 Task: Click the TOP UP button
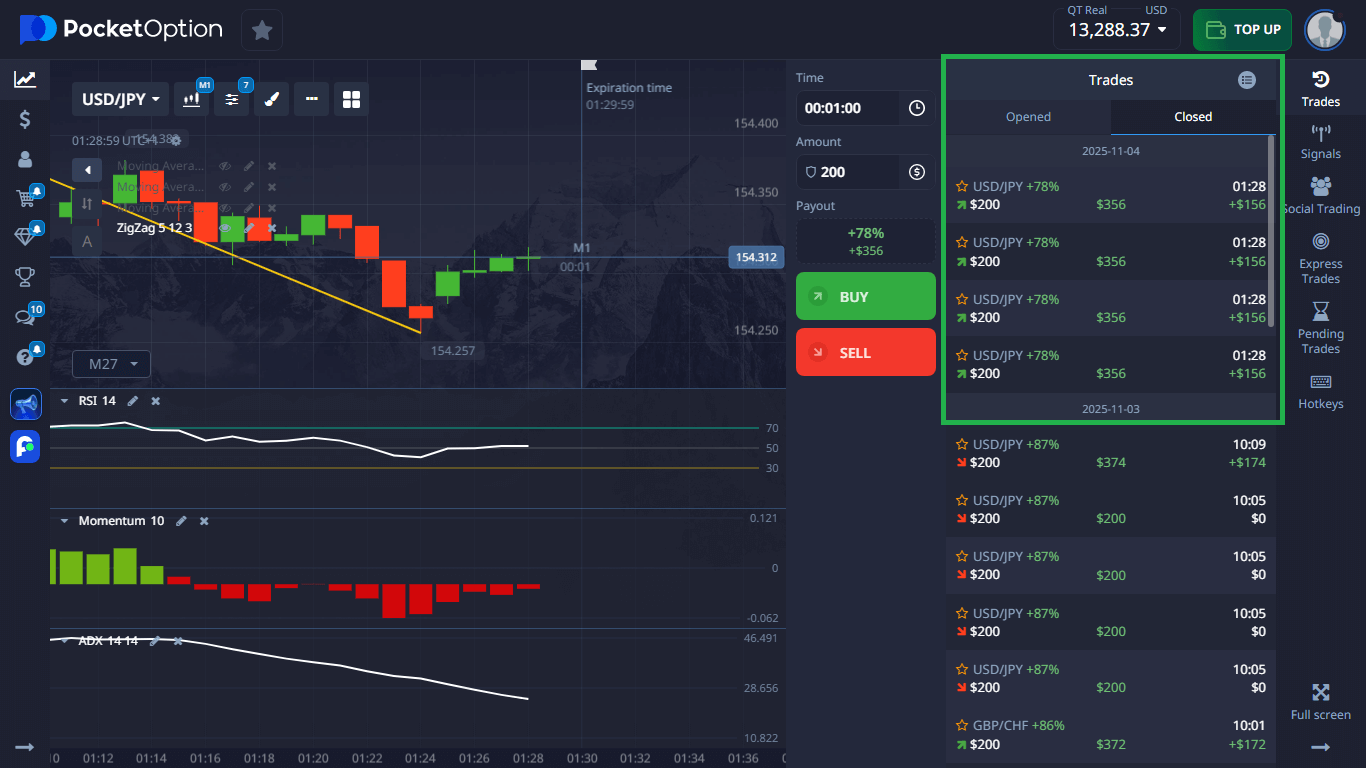pos(1242,30)
